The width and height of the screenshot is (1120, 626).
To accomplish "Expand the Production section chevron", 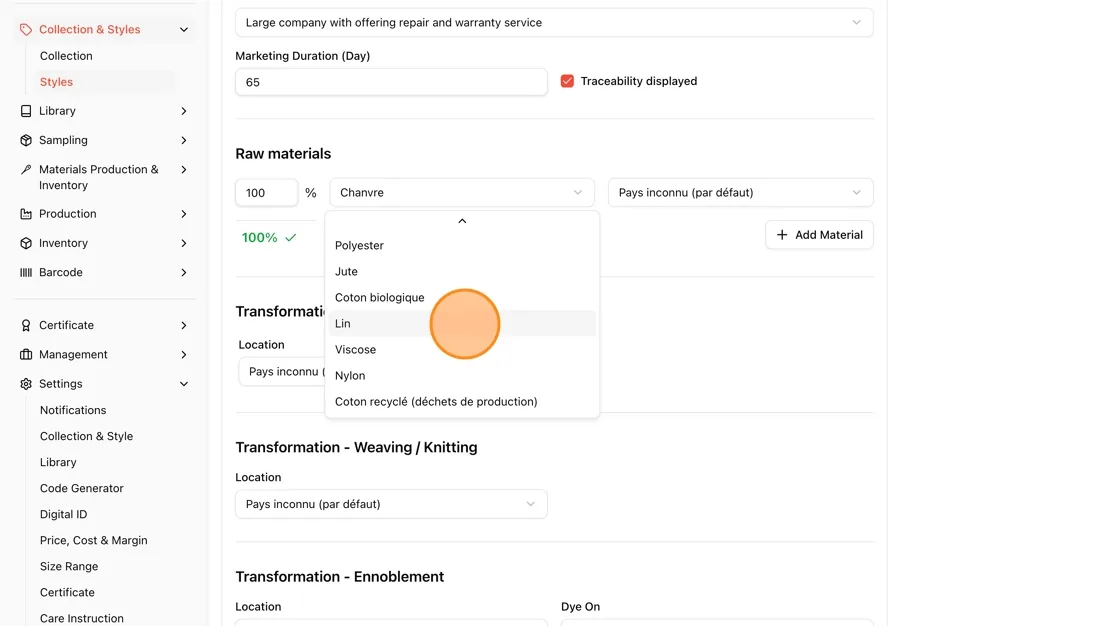I will [184, 214].
